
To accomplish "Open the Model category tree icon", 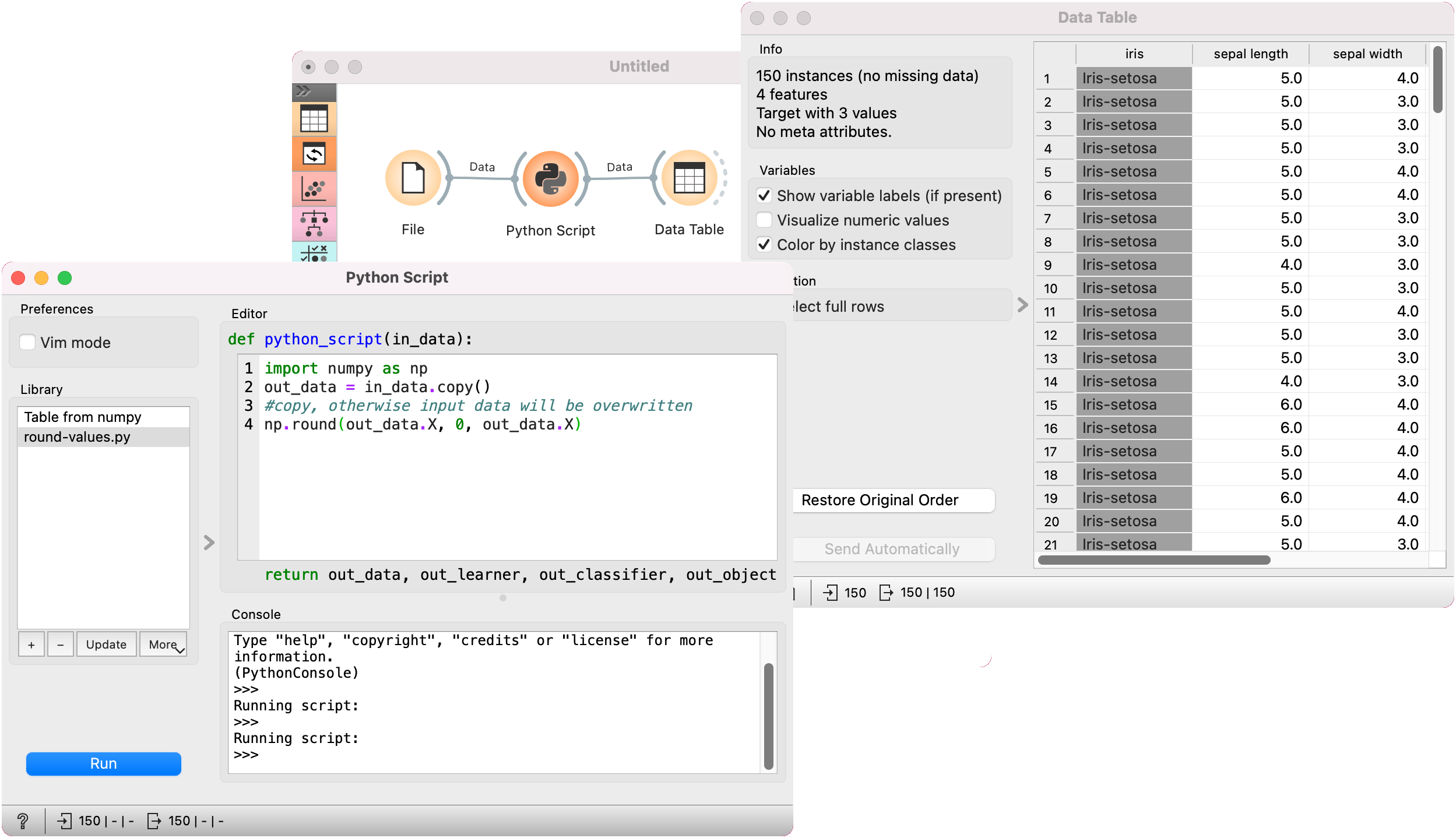I will point(314,224).
